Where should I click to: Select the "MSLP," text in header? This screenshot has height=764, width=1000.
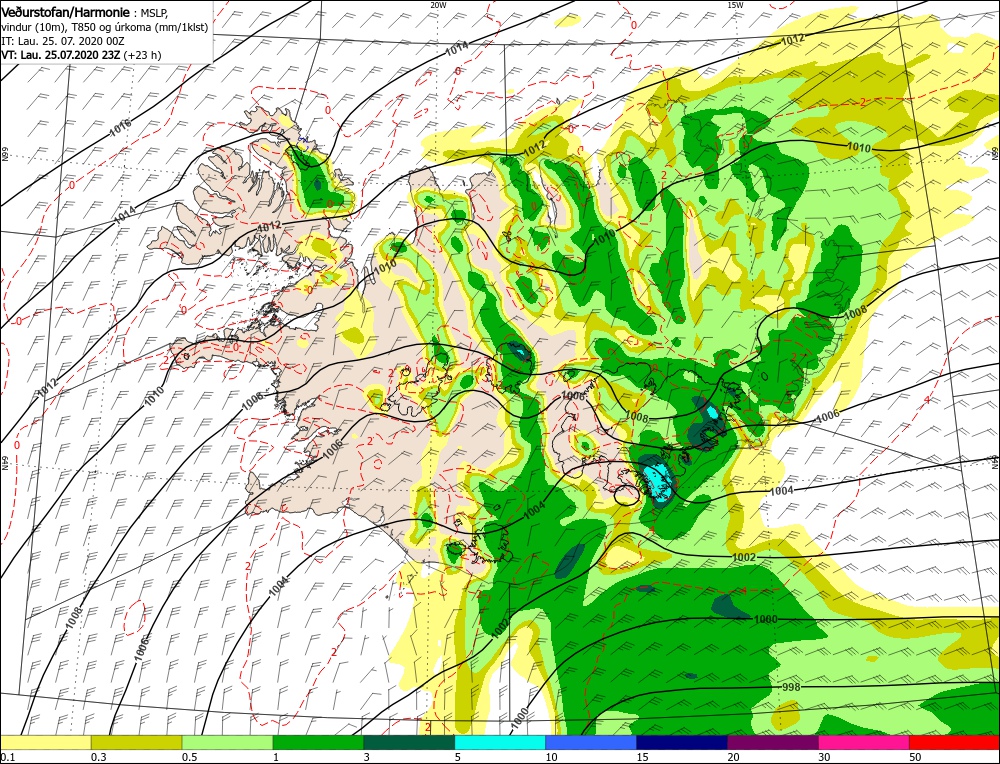click(154, 13)
